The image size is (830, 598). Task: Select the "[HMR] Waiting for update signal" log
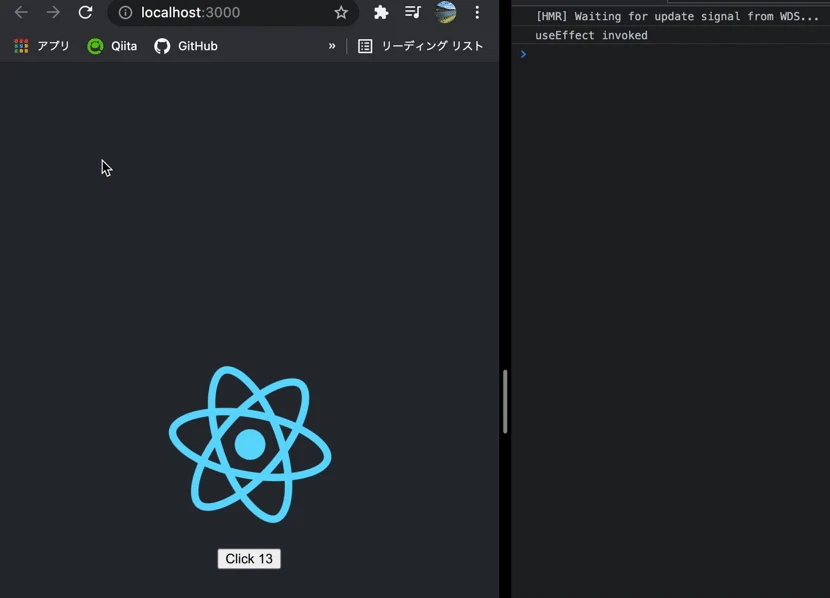tap(677, 16)
